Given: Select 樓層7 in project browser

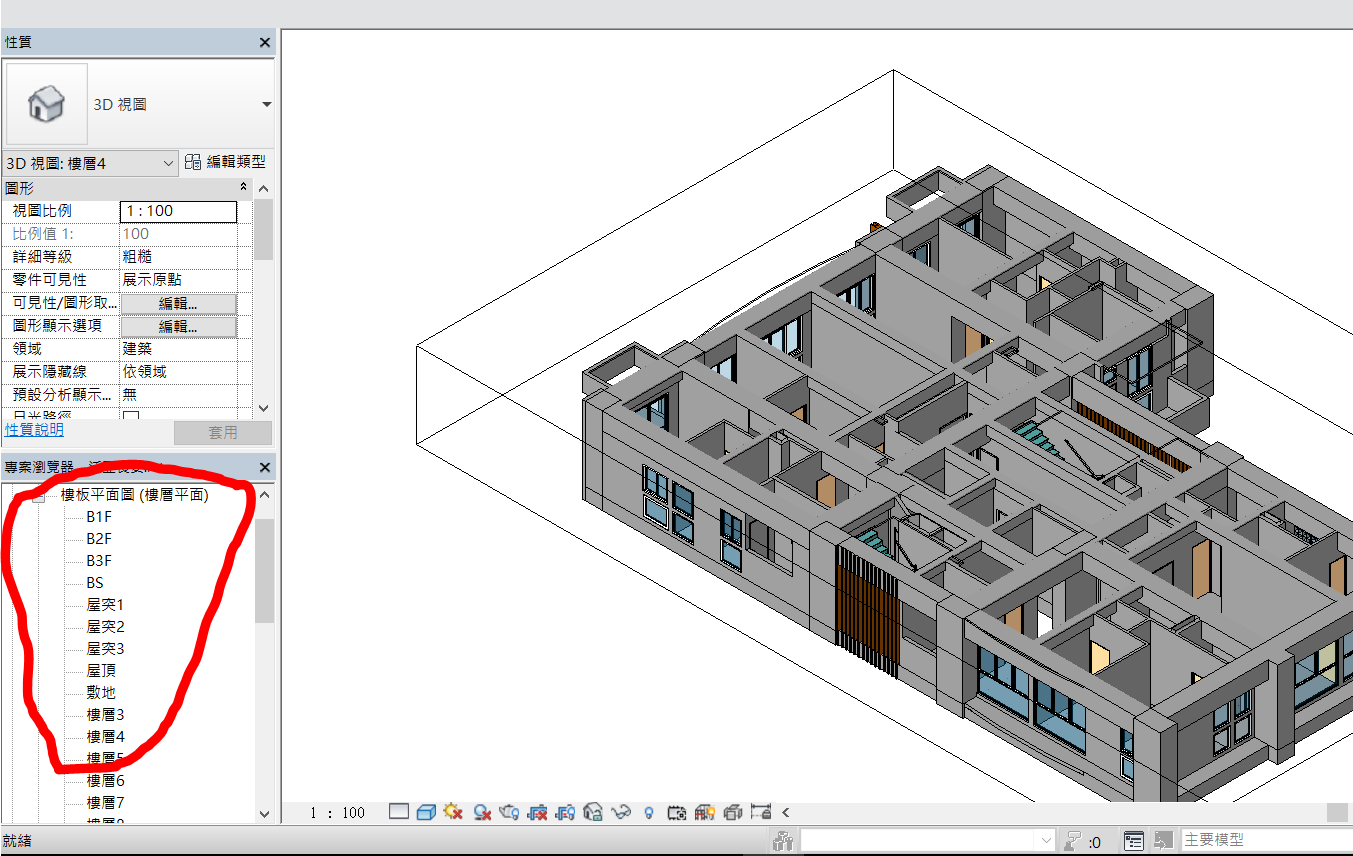Looking at the screenshot, I should [105, 803].
